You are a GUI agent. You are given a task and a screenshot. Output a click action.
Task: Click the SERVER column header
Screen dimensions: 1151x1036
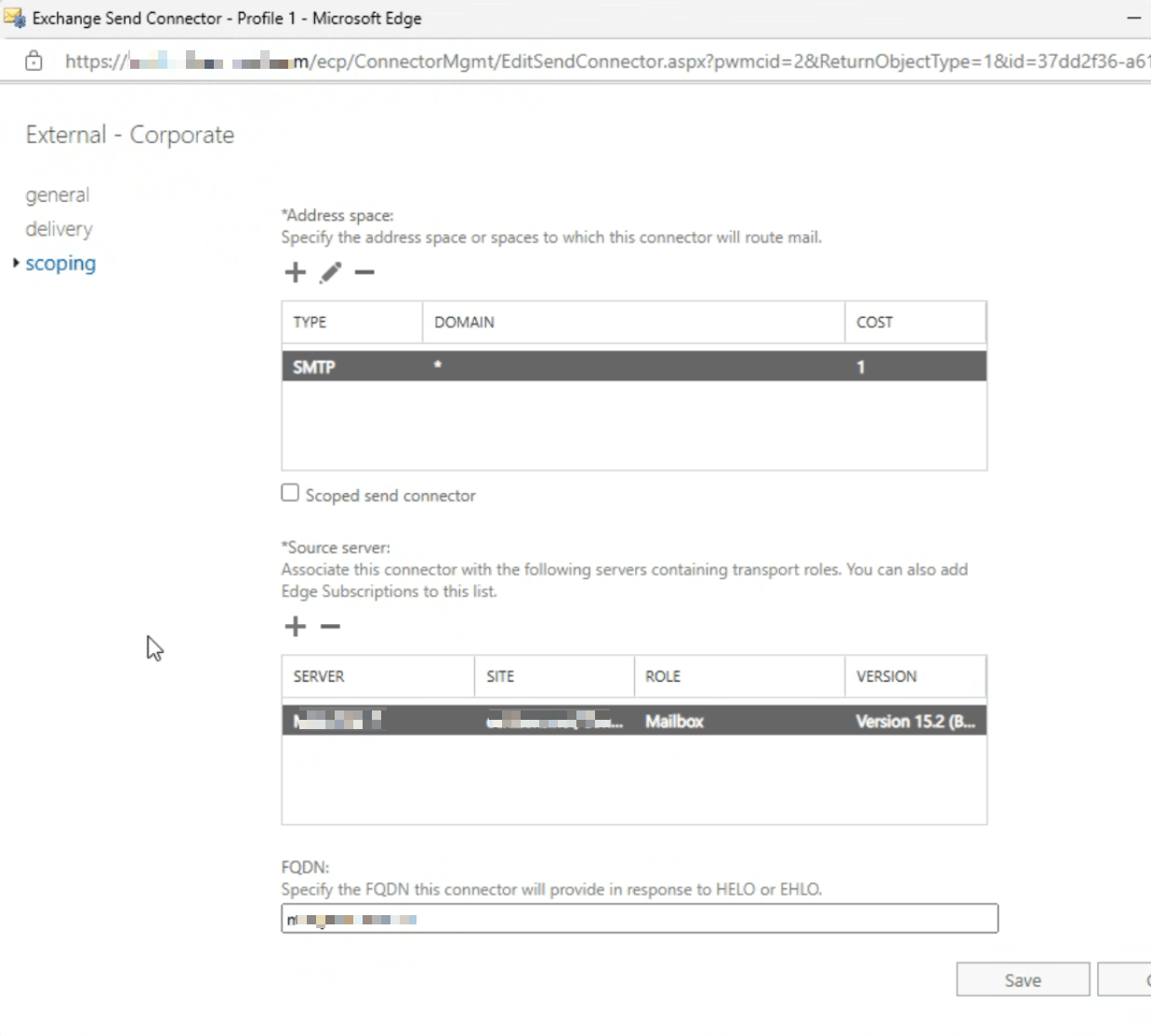coord(378,676)
